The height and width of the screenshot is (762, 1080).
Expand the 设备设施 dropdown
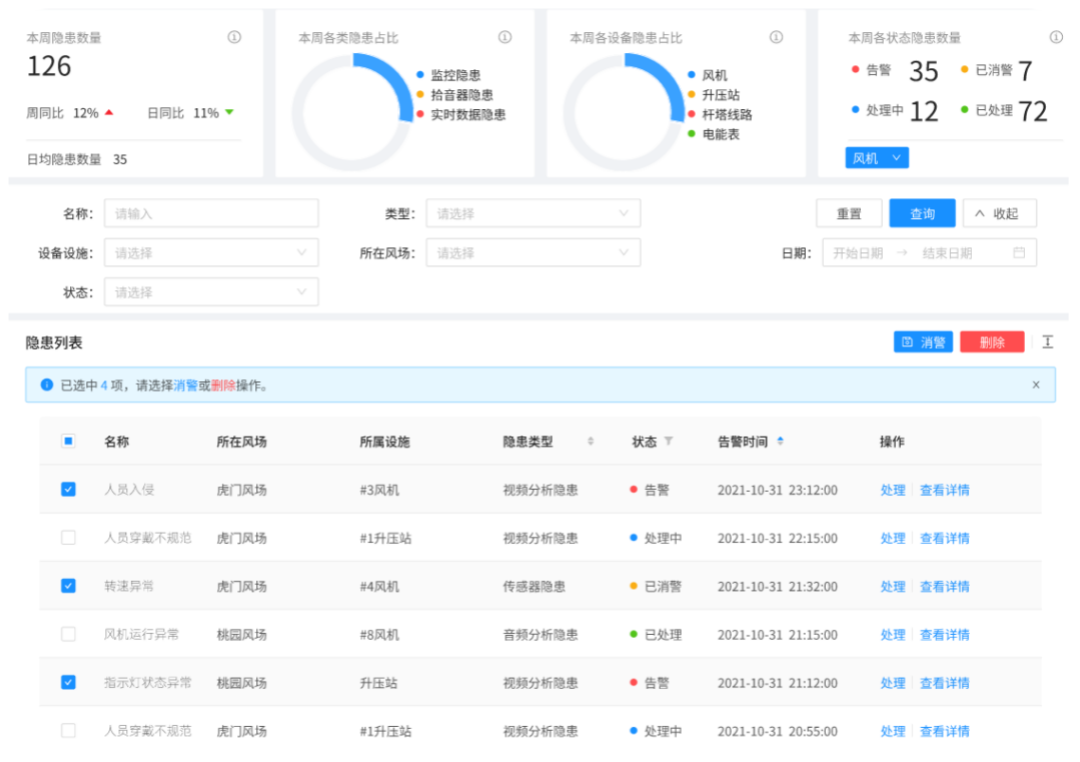click(x=211, y=253)
